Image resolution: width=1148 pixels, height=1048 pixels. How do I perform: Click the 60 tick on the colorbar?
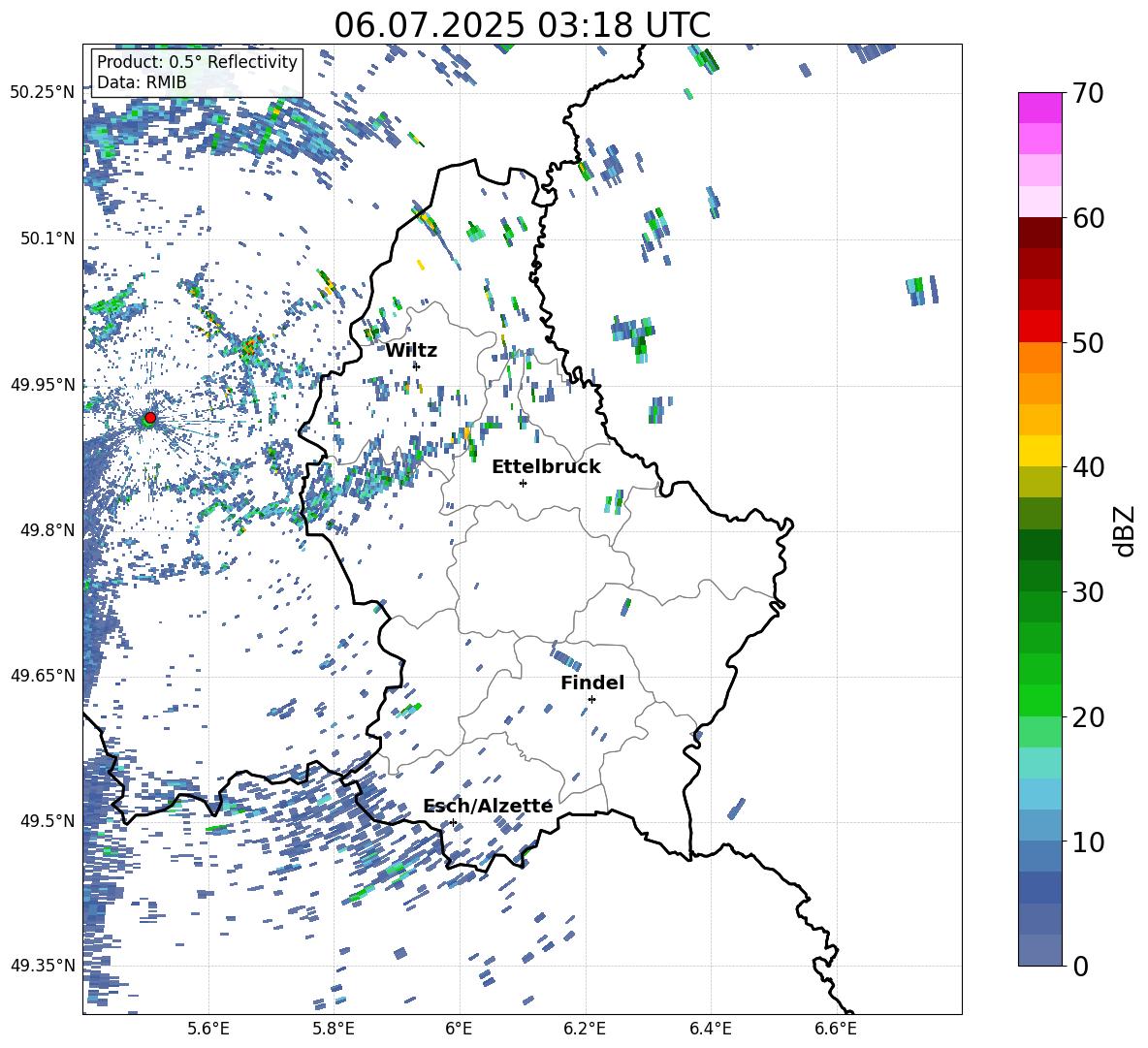(1088, 218)
